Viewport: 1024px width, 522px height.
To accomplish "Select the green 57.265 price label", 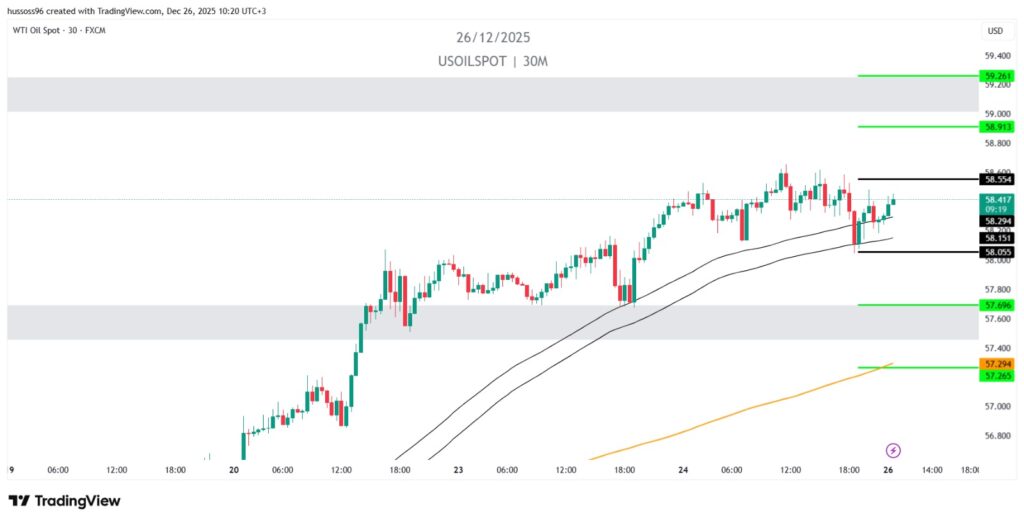I will point(997,376).
